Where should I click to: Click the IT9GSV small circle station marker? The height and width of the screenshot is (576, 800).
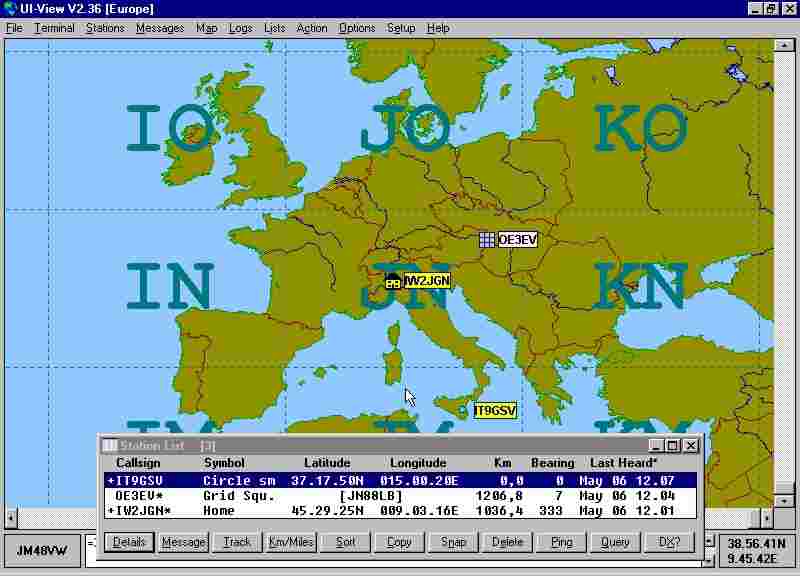pos(464,411)
